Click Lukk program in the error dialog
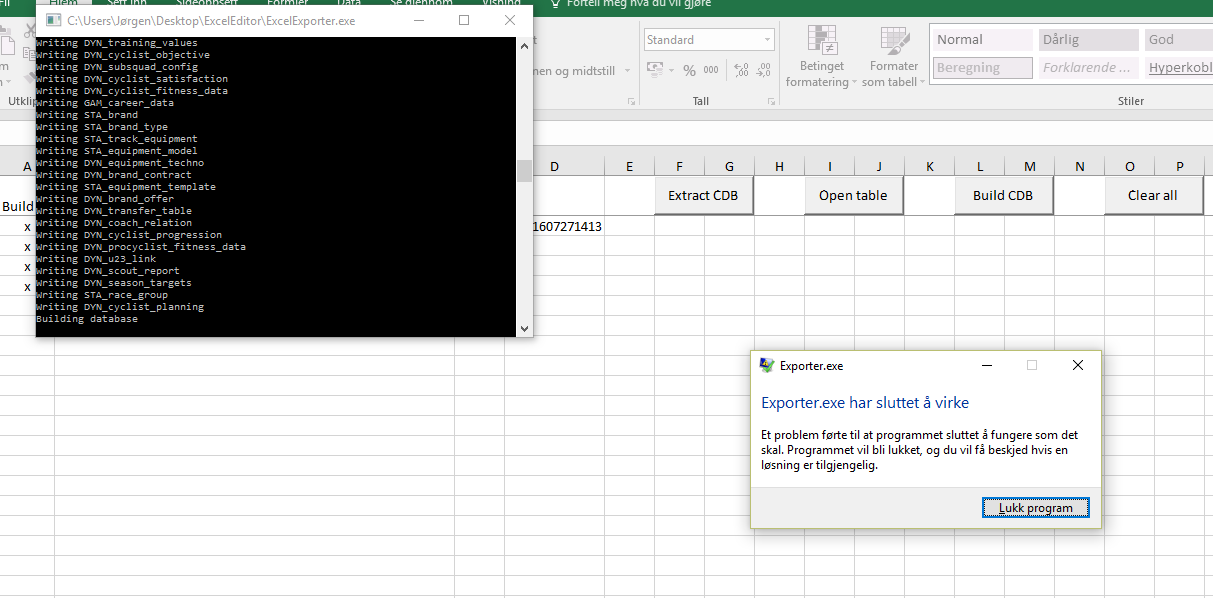 [x=1035, y=508]
